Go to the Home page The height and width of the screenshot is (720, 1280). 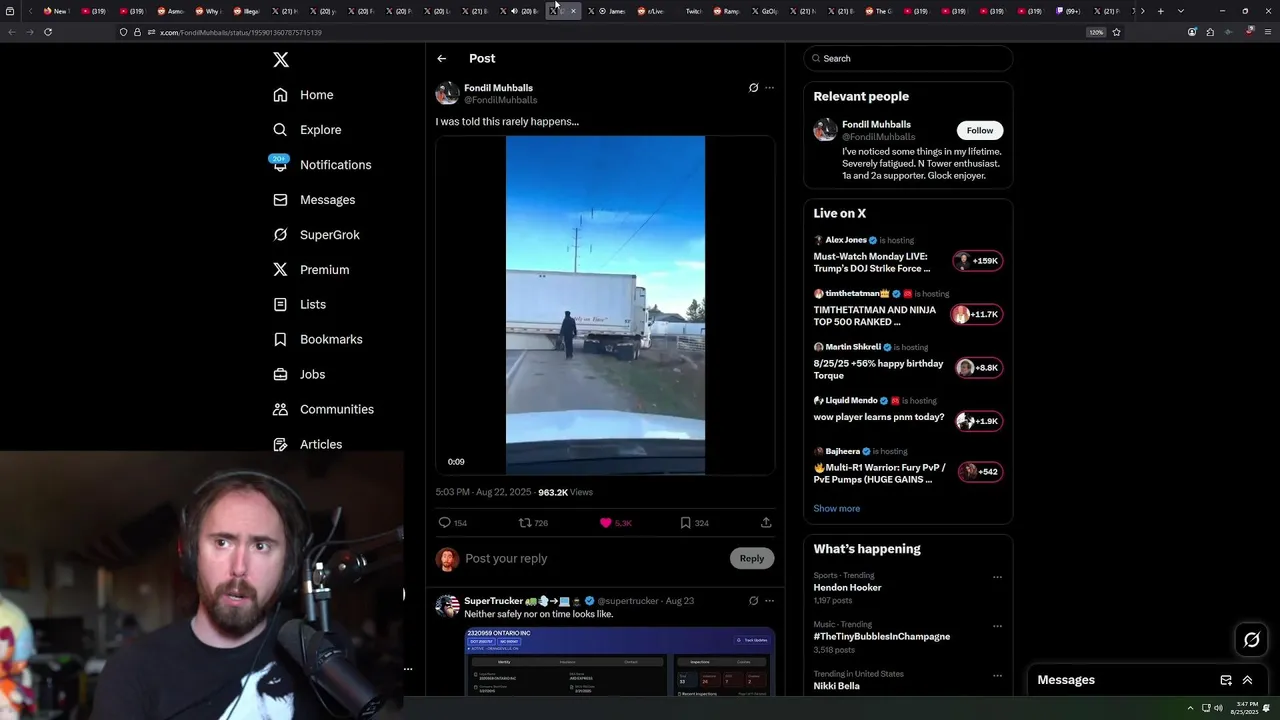(303, 95)
